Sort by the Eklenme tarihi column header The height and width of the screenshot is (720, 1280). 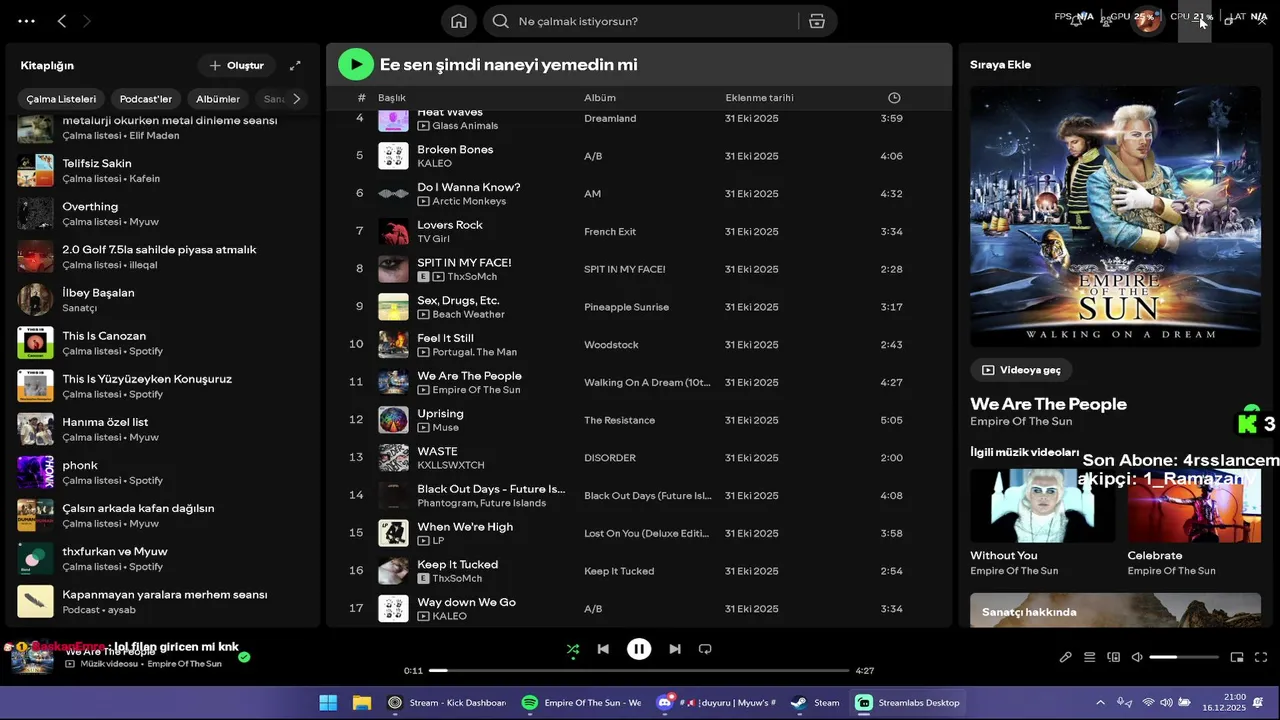(759, 98)
